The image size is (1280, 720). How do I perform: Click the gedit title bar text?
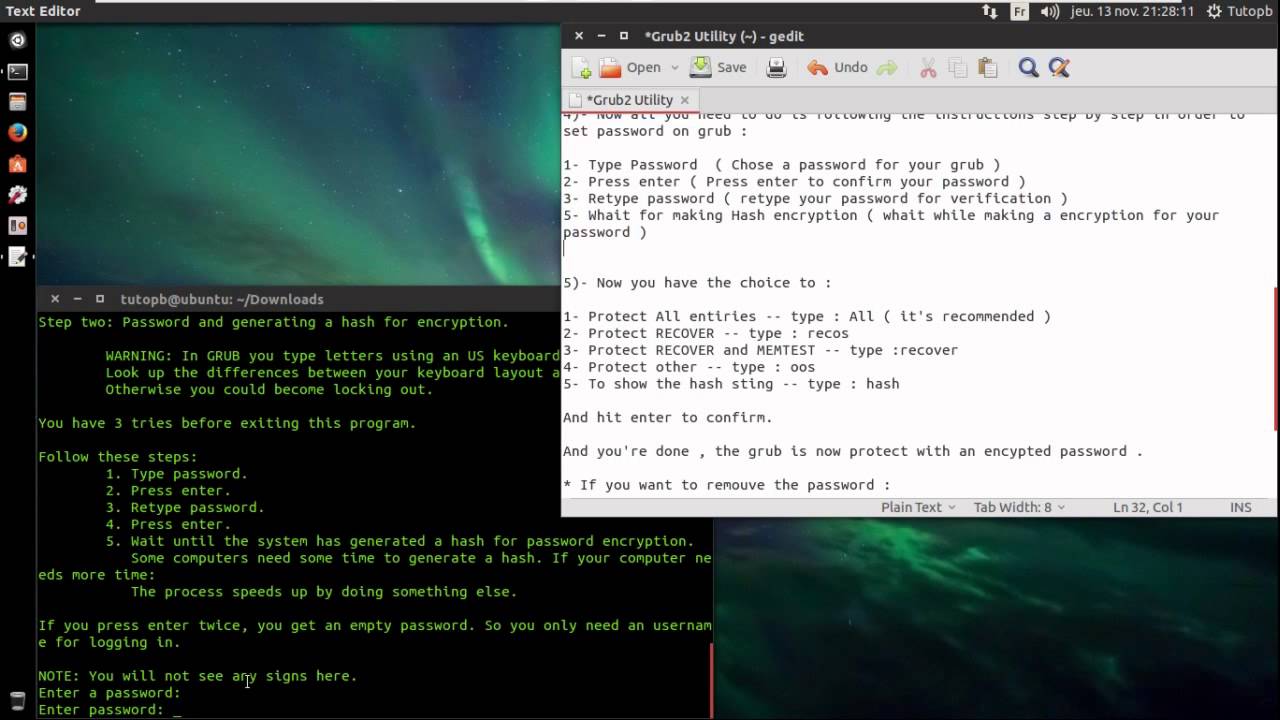pos(724,36)
